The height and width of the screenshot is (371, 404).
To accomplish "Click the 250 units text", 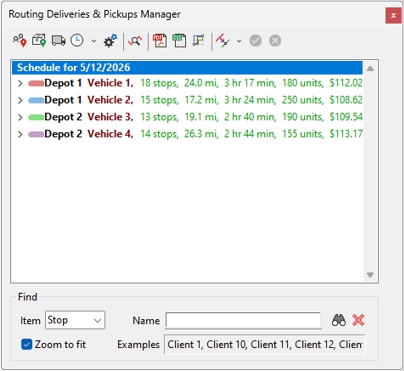I will 303,100.
